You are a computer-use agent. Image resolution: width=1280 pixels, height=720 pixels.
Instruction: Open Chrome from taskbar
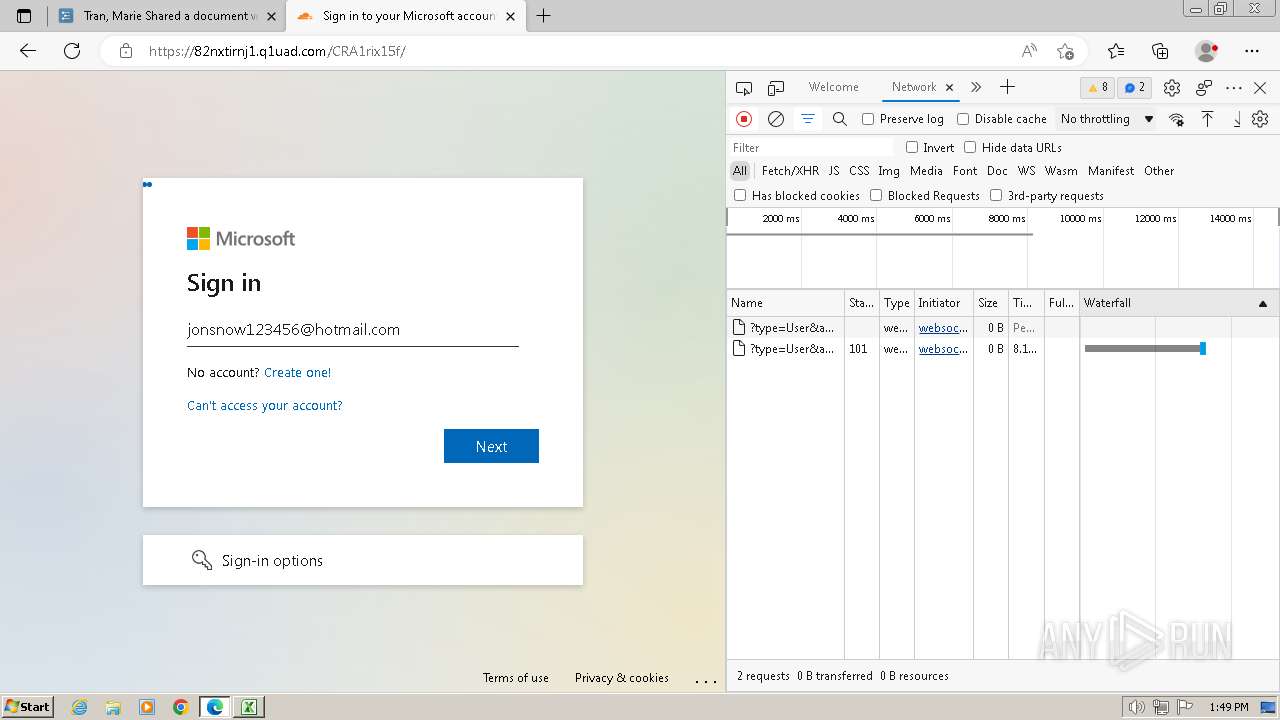[x=181, y=707]
